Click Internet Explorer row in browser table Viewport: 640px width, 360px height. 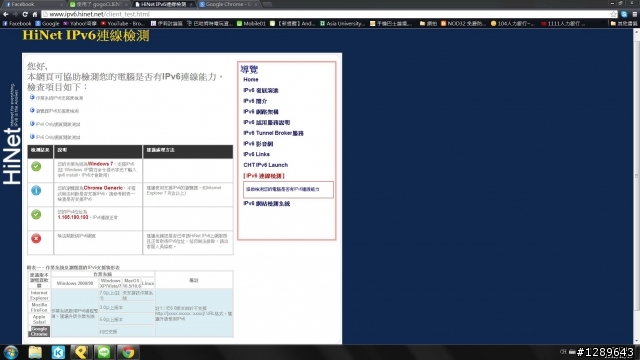pos(39,296)
